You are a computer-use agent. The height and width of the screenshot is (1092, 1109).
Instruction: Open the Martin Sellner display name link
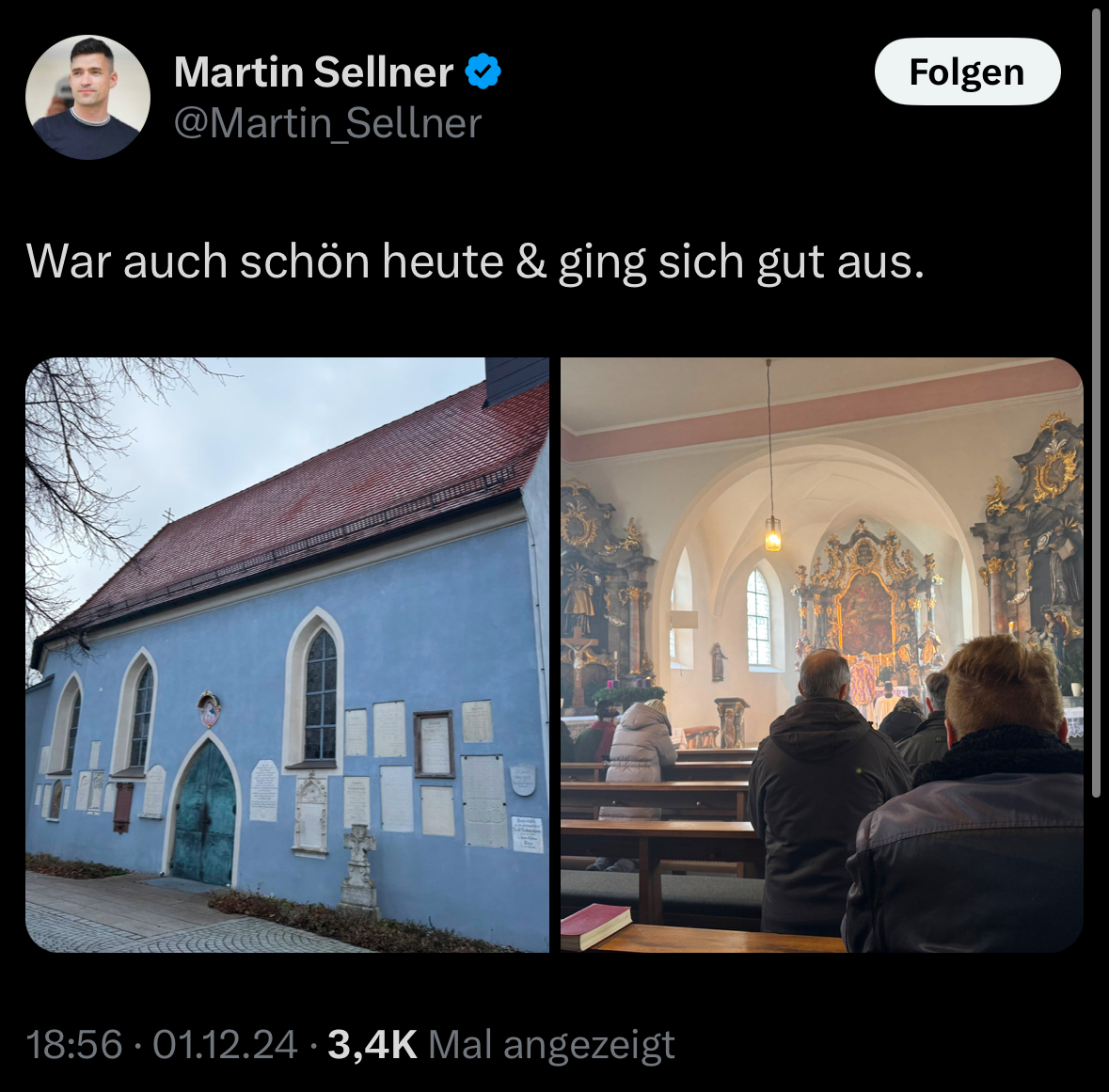(x=313, y=71)
